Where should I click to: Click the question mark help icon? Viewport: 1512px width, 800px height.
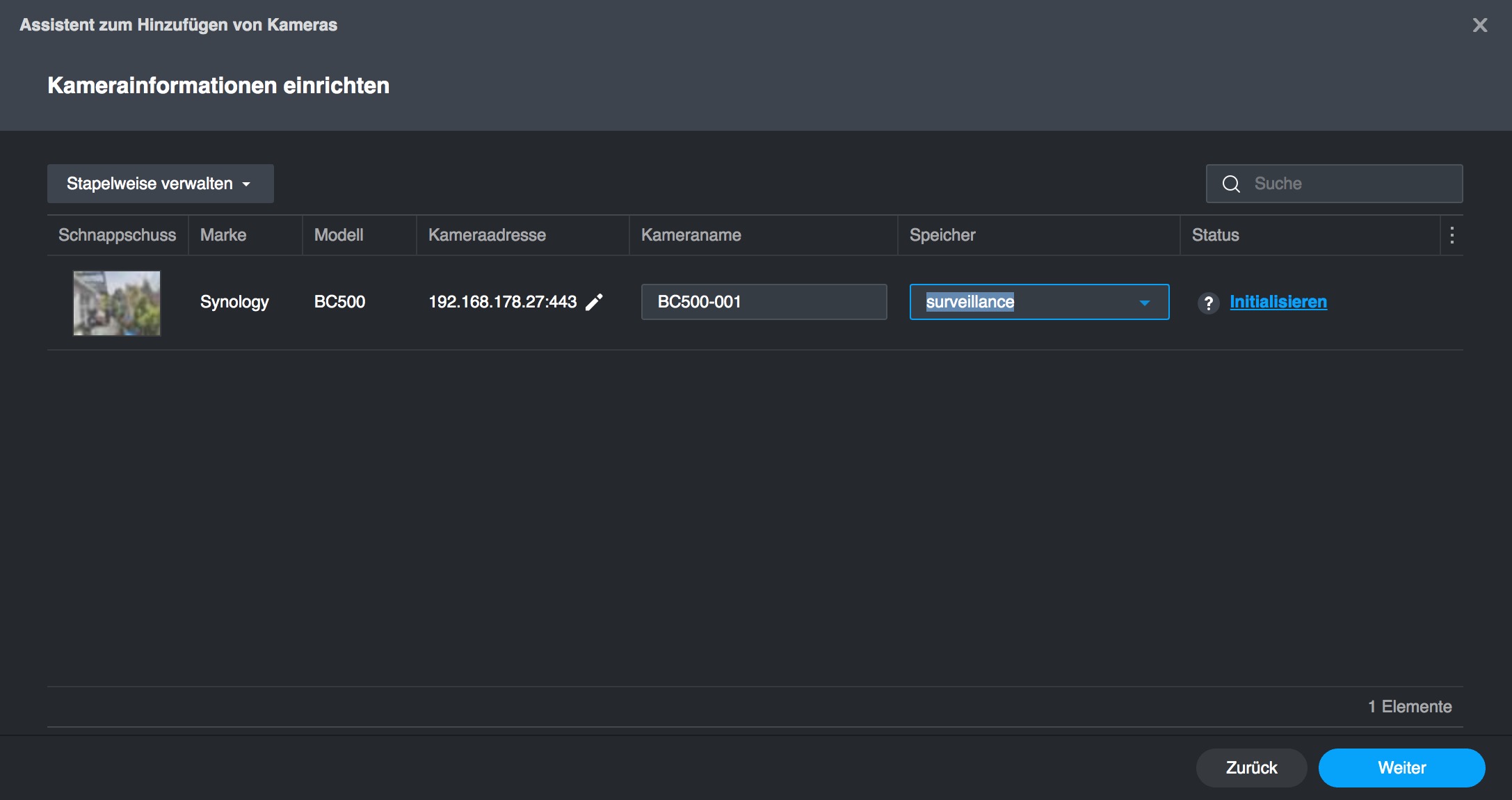coord(1209,303)
